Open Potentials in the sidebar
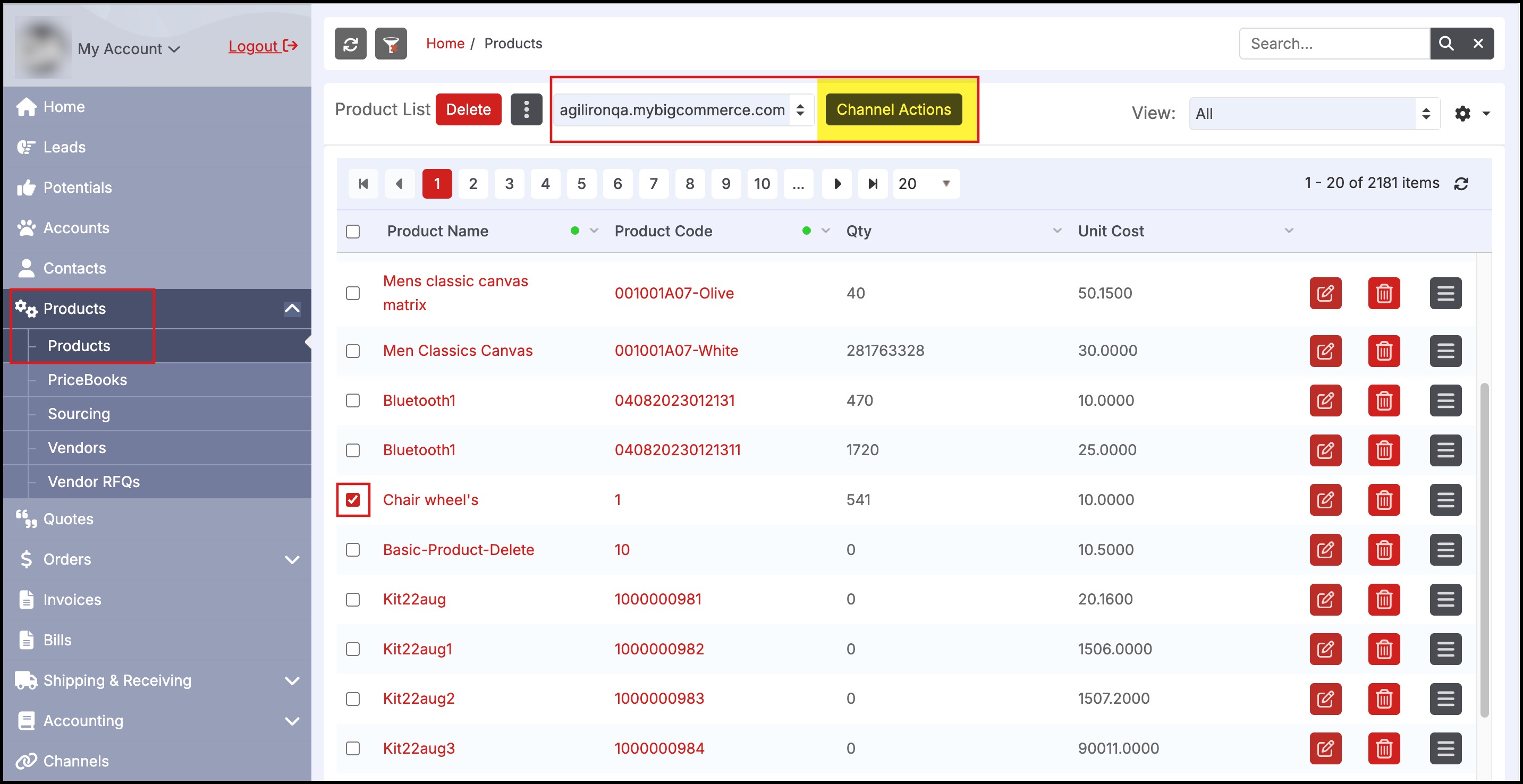Viewport: 1523px width, 784px height. point(77,188)
